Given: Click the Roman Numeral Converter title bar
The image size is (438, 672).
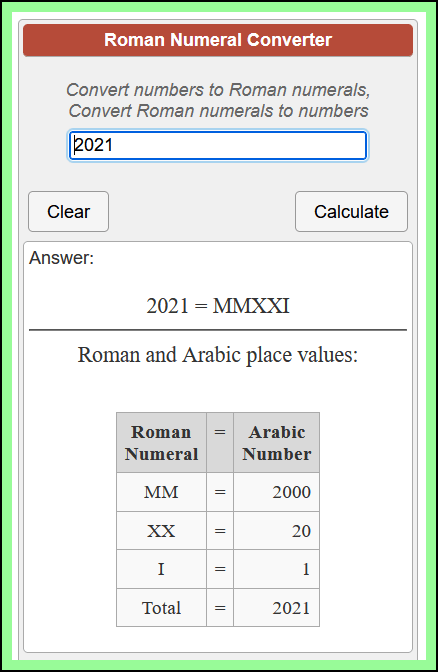Looking at the screenshot, I should click(218, 40).
